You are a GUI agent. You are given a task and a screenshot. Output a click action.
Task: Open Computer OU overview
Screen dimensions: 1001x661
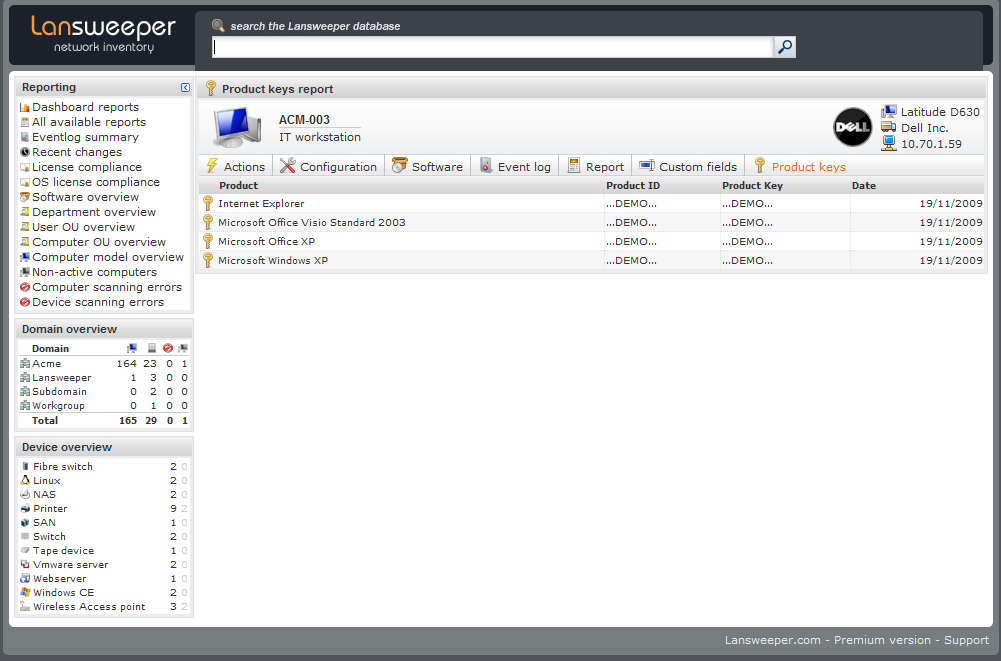(x=99, y=242)
